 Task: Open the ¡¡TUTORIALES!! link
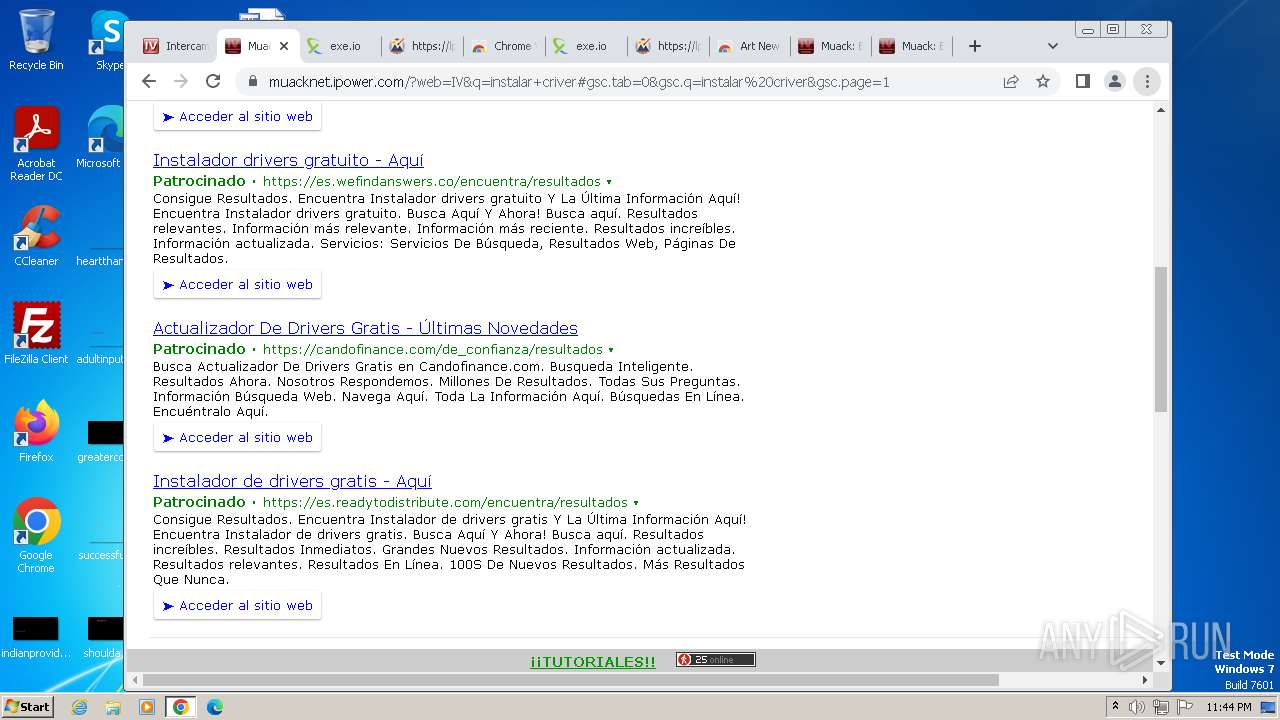coord(593,662)
